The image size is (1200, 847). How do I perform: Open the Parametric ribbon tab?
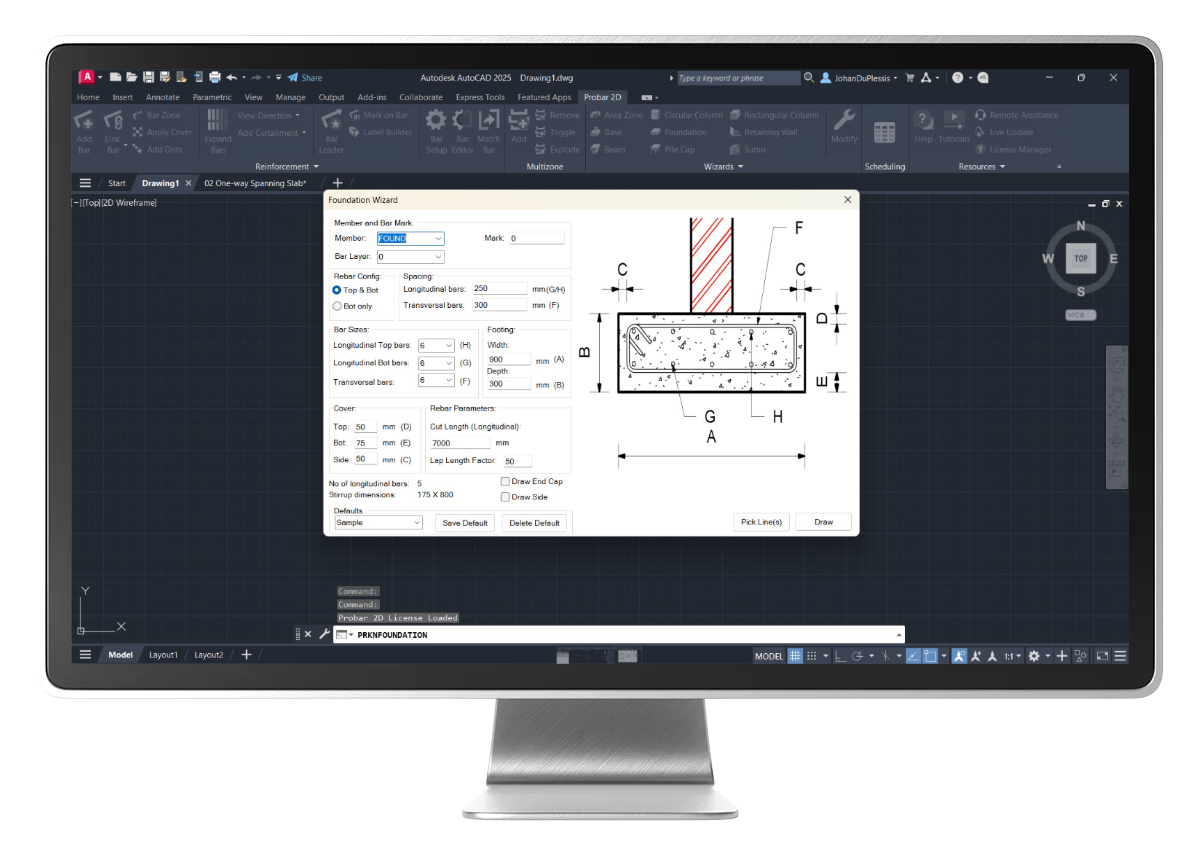coord(212,97)
